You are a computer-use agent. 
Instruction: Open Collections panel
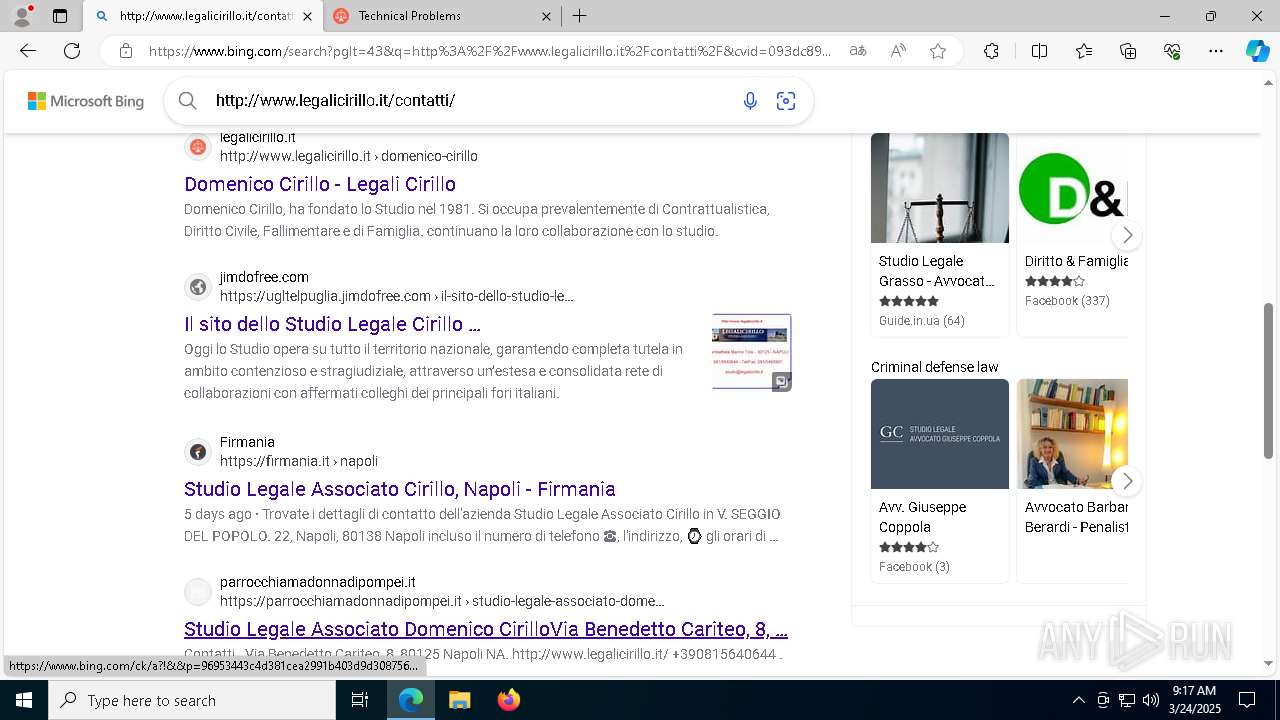(x=1128, y=51)
